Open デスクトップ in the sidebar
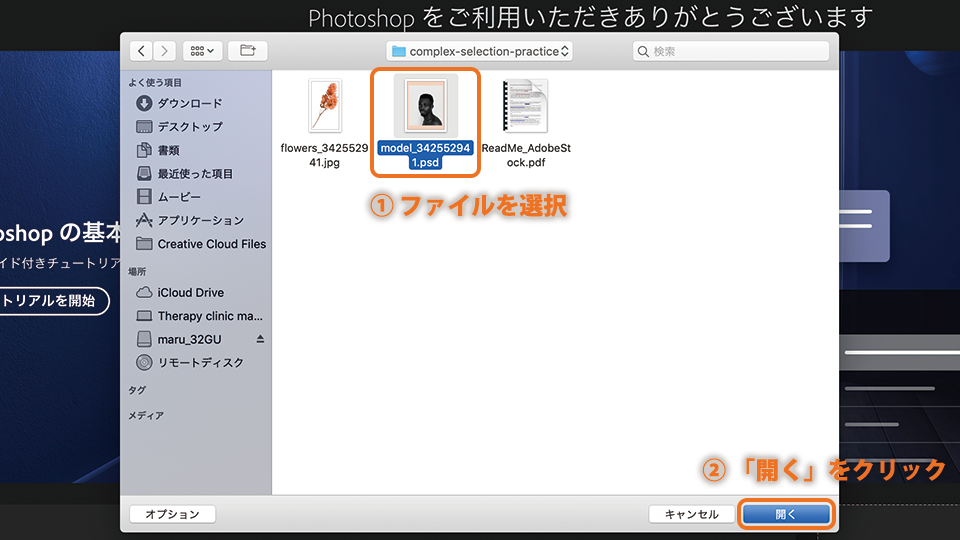This screenshot has height=540, width=960. point(190,127)
